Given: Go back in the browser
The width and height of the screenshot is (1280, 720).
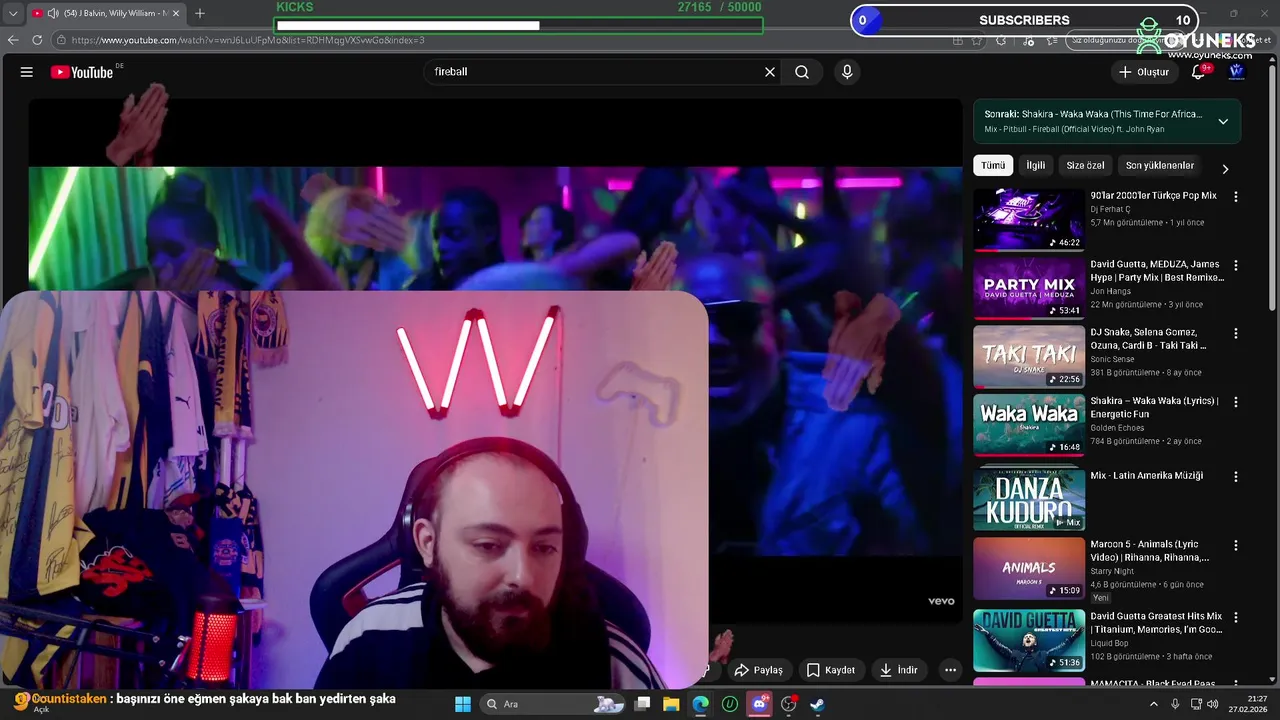Looking at the screenshot, I should click(13, 40).
